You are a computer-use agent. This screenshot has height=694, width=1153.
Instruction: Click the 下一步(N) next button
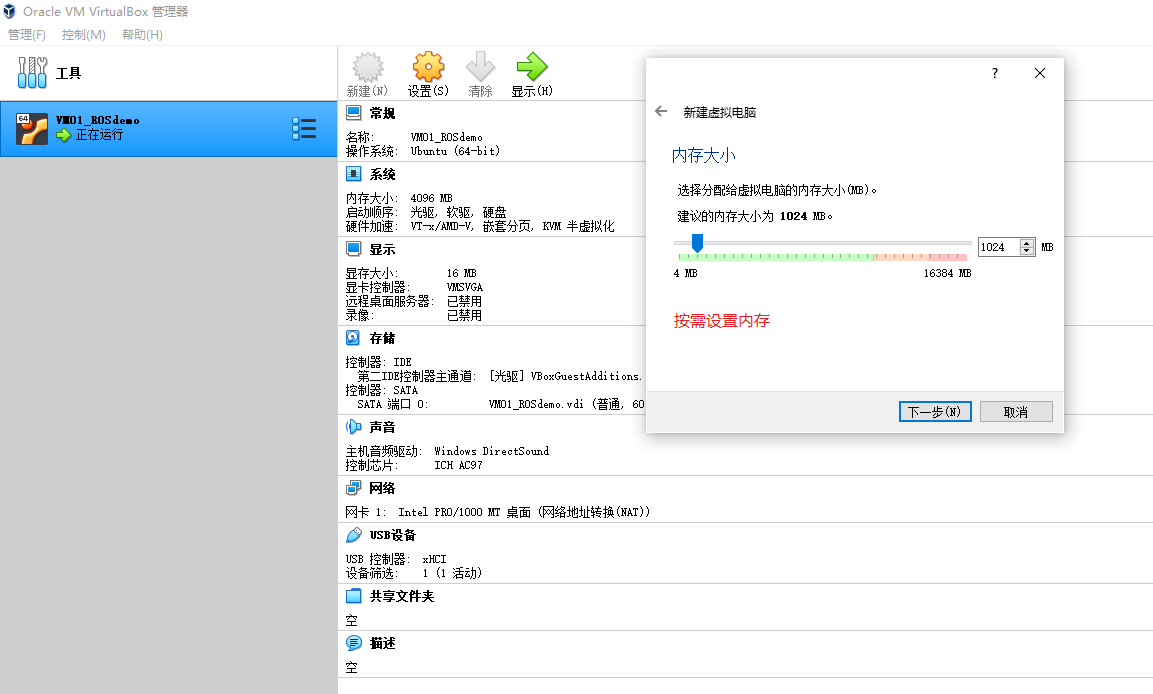coord(935,412)
